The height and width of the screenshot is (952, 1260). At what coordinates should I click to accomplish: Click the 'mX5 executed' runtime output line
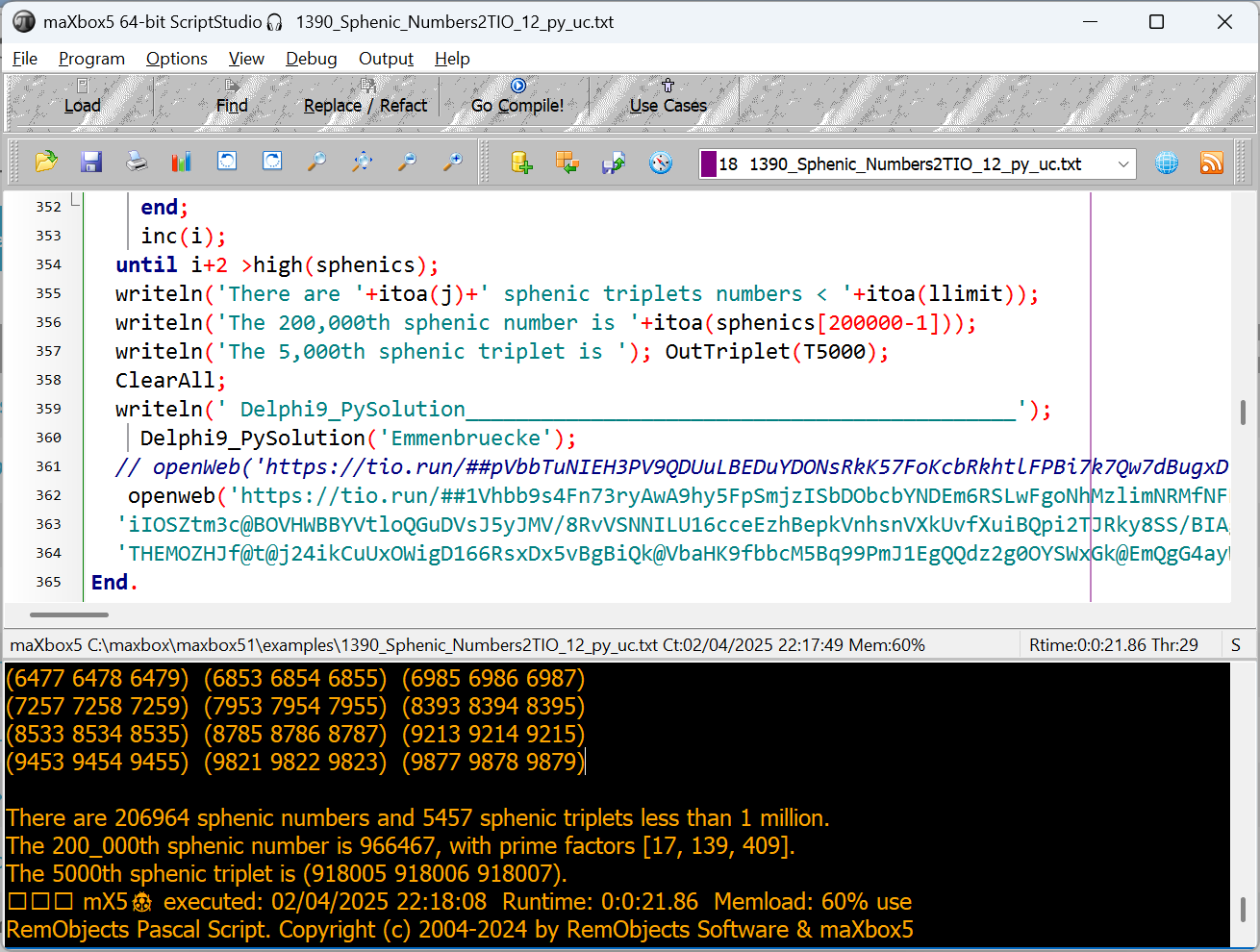click(x=459, y=901)
